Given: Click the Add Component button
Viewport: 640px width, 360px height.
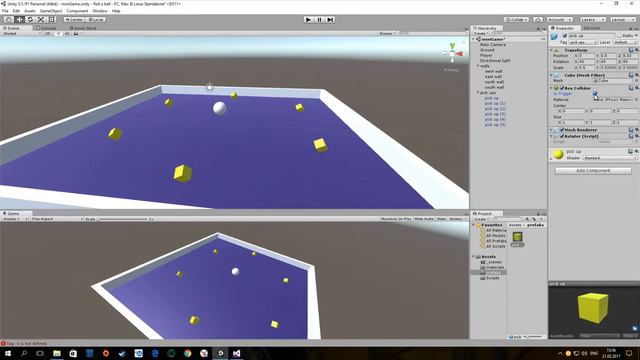Looking at the screenshot, I should pos(593,171).
